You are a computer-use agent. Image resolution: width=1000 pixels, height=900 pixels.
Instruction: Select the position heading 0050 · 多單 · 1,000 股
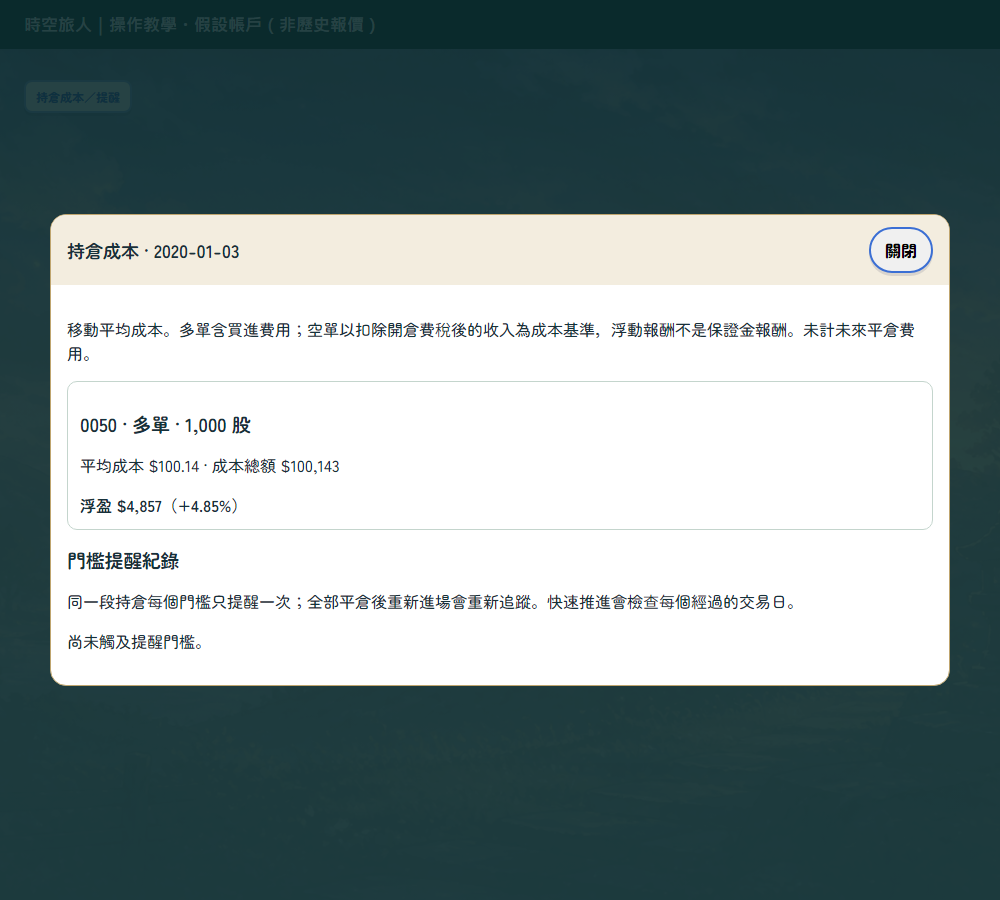pos(165,425)
